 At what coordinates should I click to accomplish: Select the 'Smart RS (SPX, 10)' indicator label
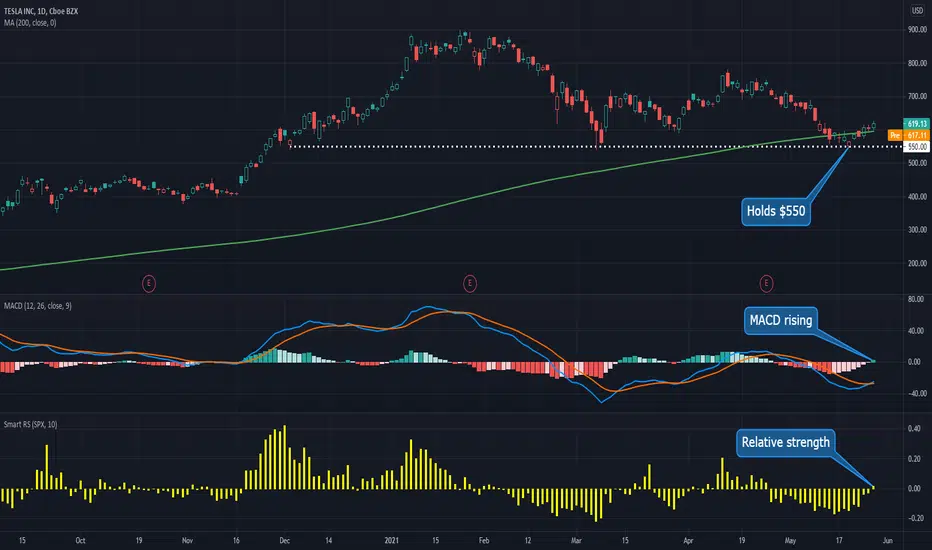click(30, 425)
